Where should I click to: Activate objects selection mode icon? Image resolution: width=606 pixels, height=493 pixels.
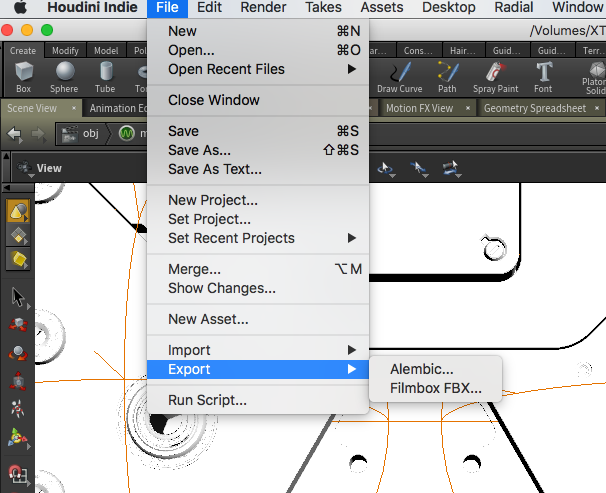18,211
